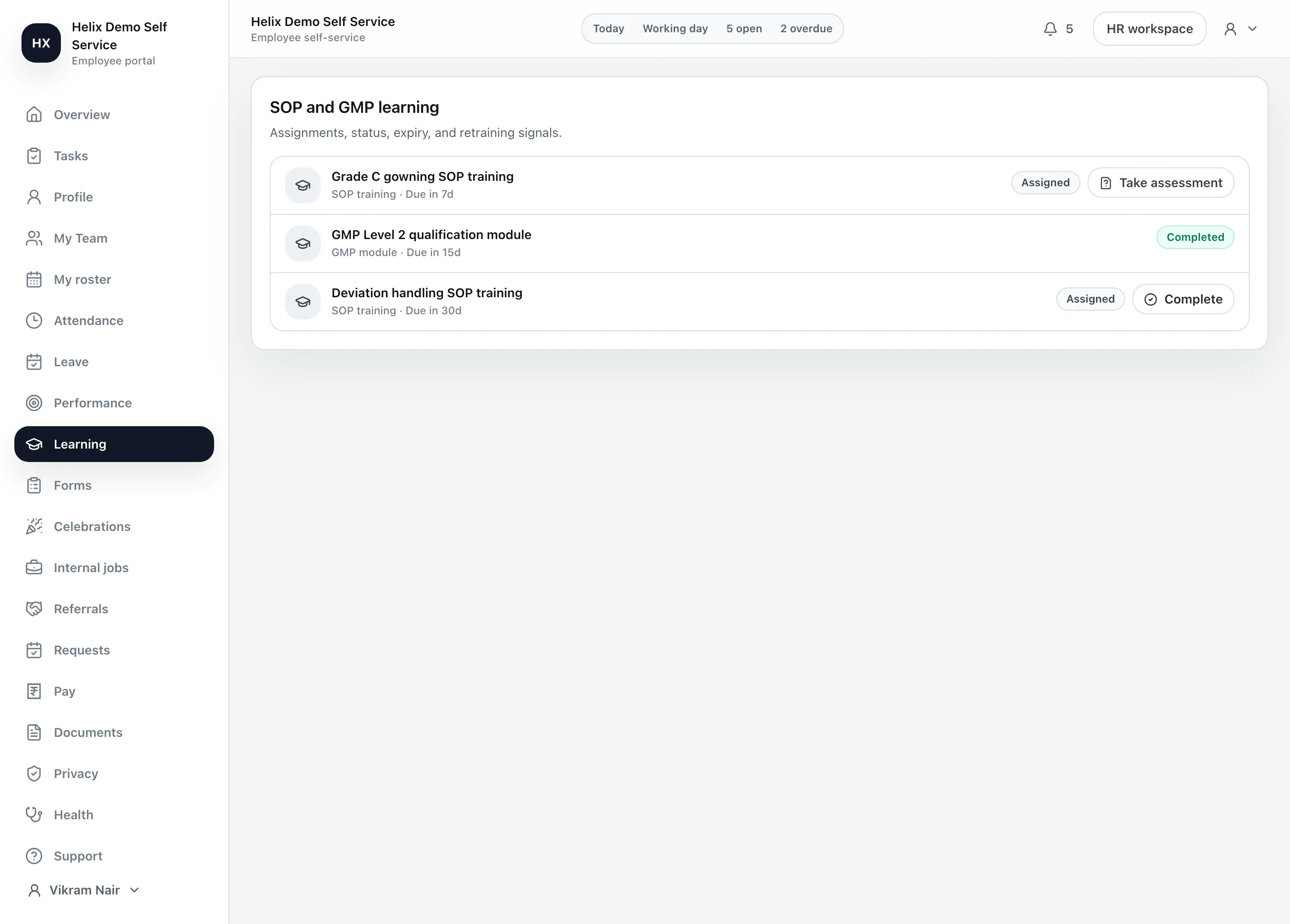This screenshot has width=1290, height=924.
Task: Open the Overview home icon
Action: click(34, 115)
